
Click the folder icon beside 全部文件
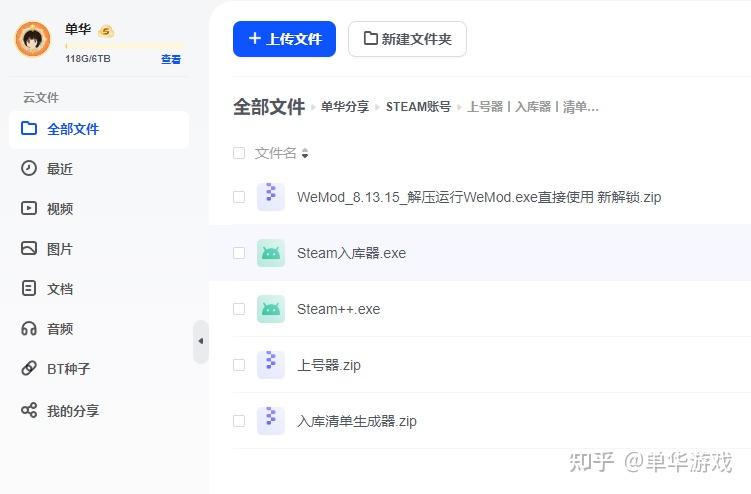(29, 128)
